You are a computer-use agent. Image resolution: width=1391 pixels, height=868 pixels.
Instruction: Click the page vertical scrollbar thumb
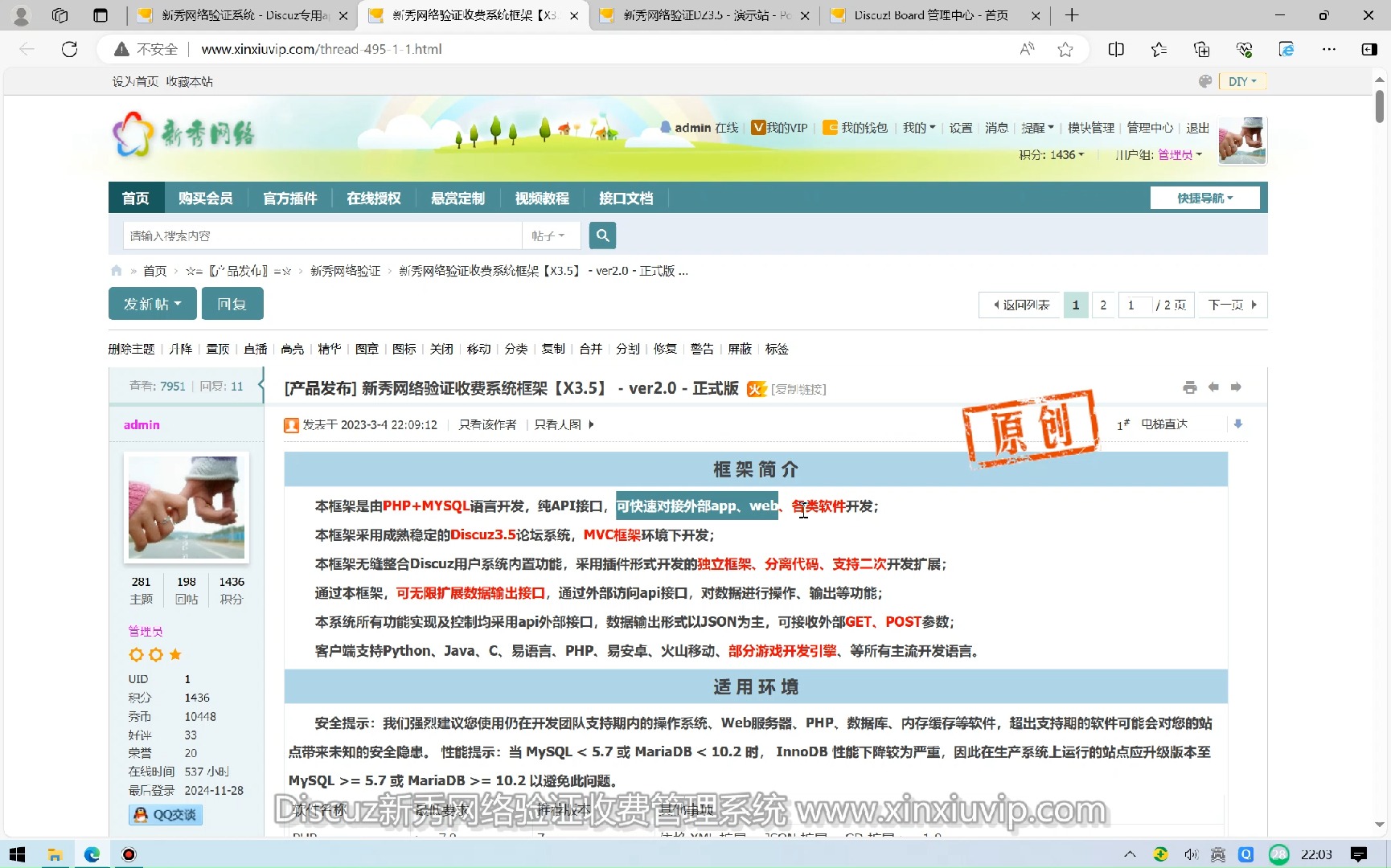click(1380, 105)
